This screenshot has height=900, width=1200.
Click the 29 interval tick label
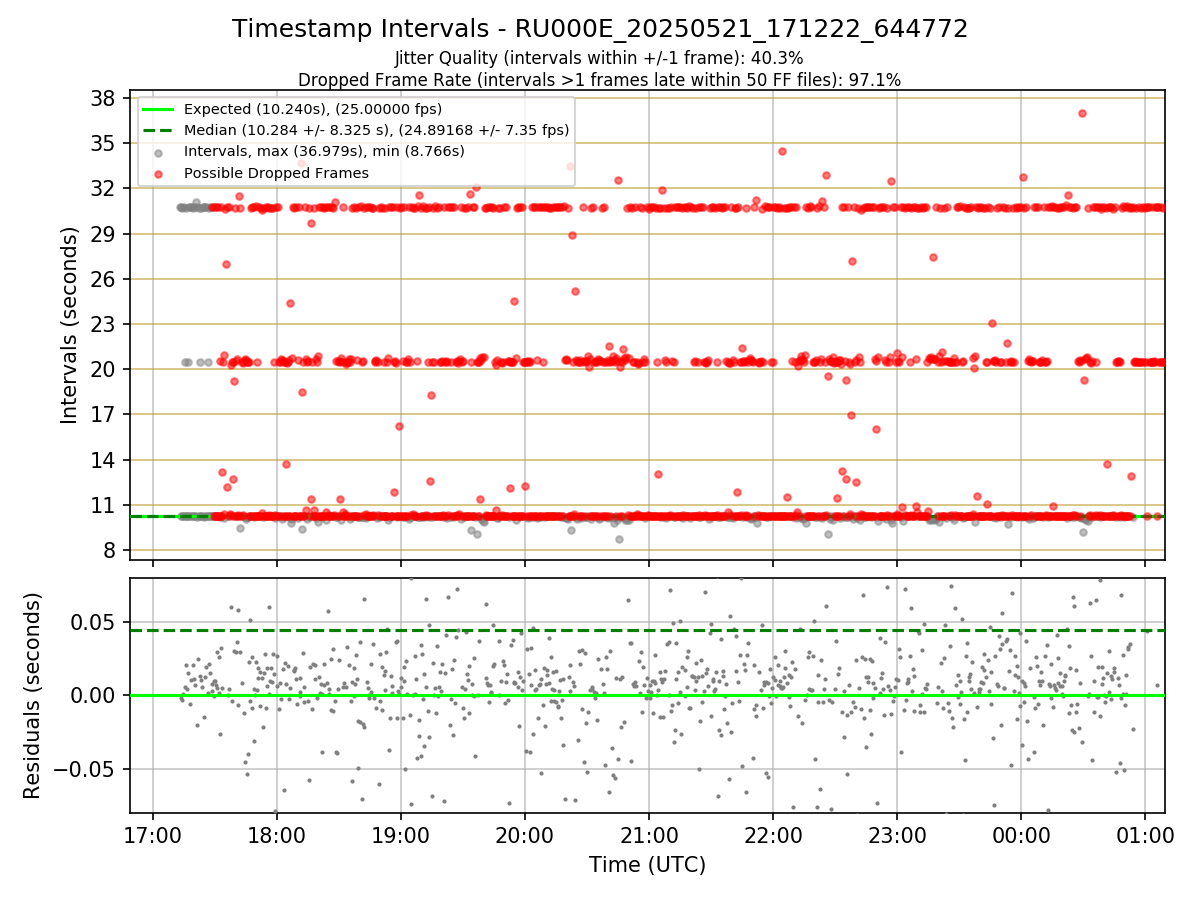point(103,234)
